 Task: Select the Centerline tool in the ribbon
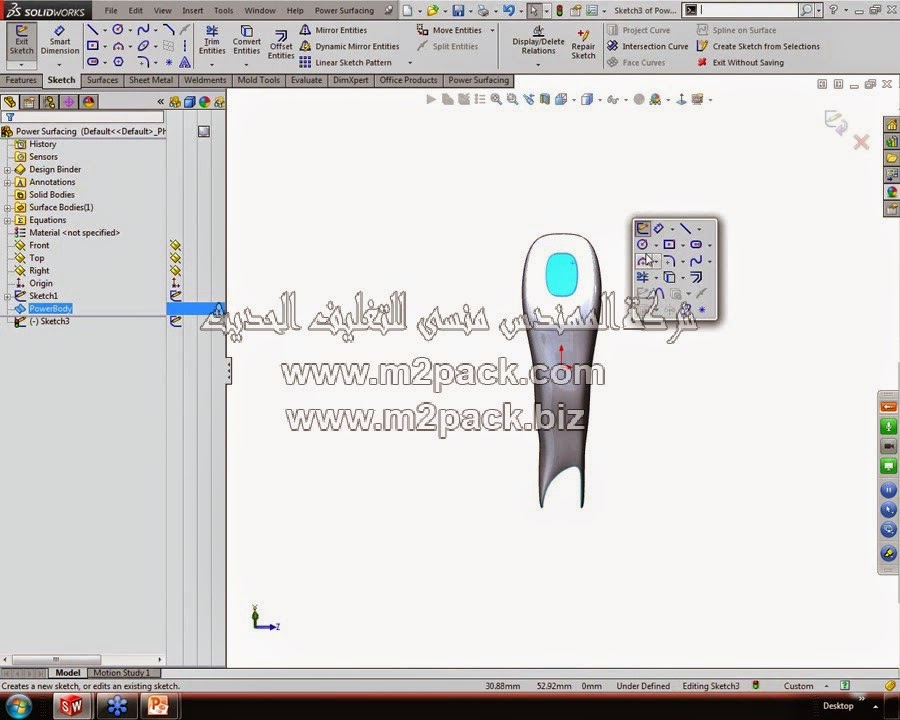point(185,45)
